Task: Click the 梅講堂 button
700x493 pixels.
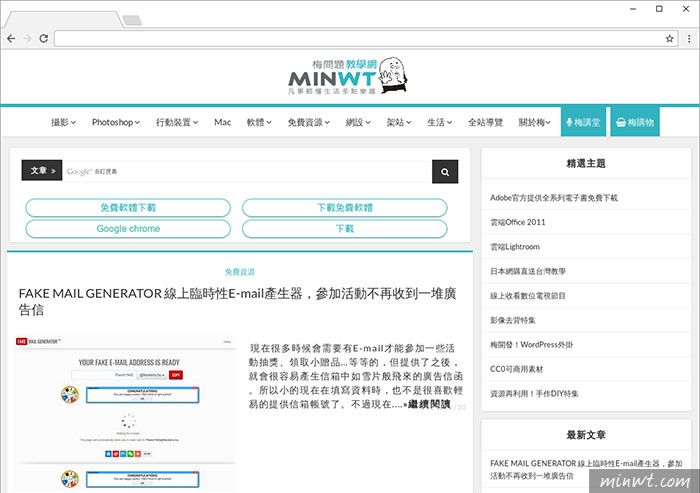Action: 583,121
